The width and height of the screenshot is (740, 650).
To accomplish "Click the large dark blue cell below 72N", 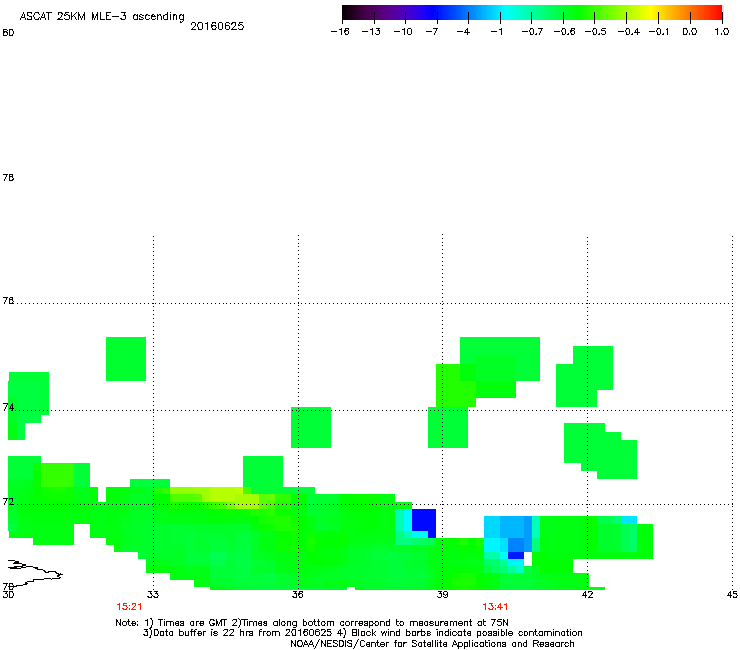I will click(x=424, y=521).
